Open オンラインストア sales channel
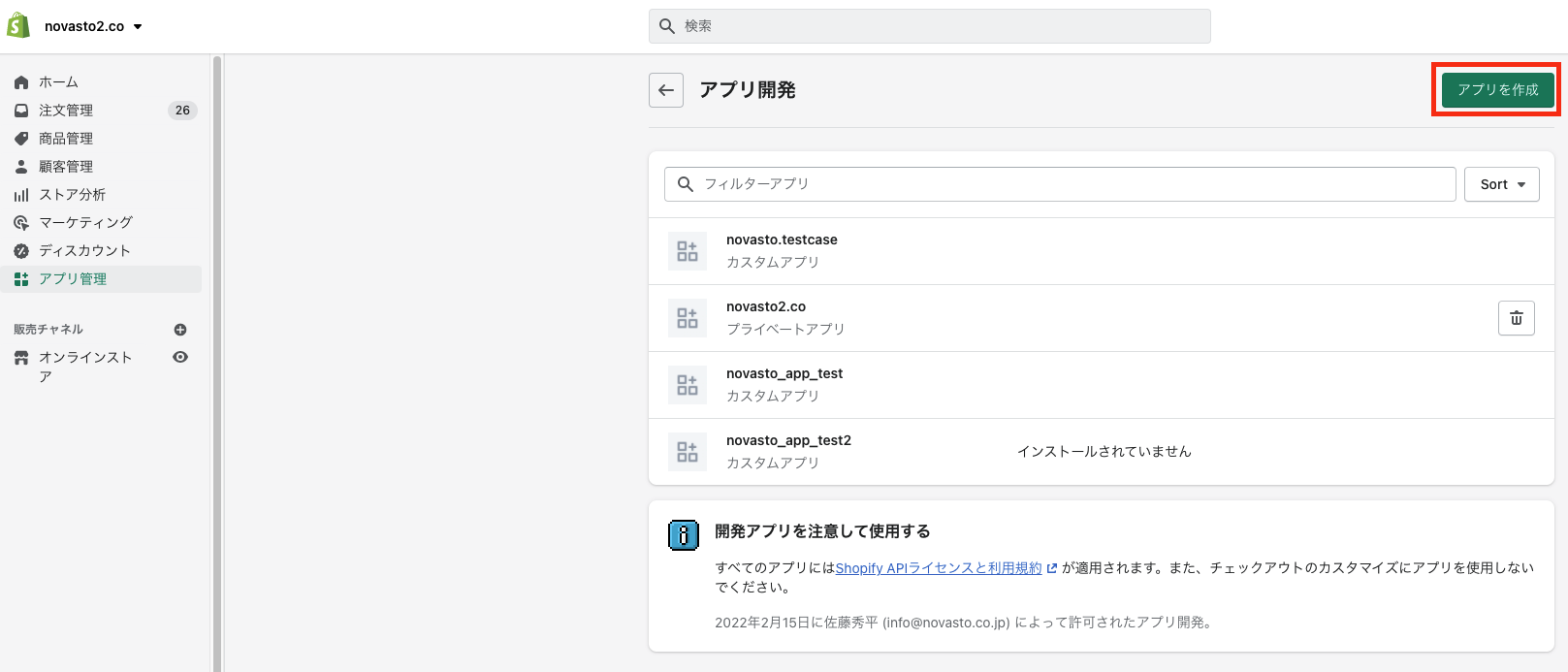Image resolution: width=1568 pixels, height=672 pixels. click(85, 367)
